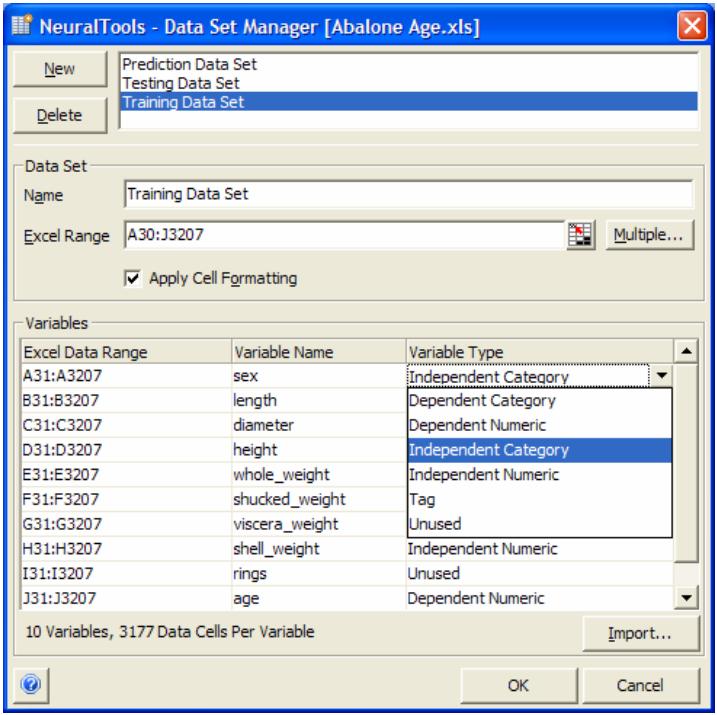Screen dimensions: 717x715
Task: Click the Excel range selector icon
Action: click(580, 235)
